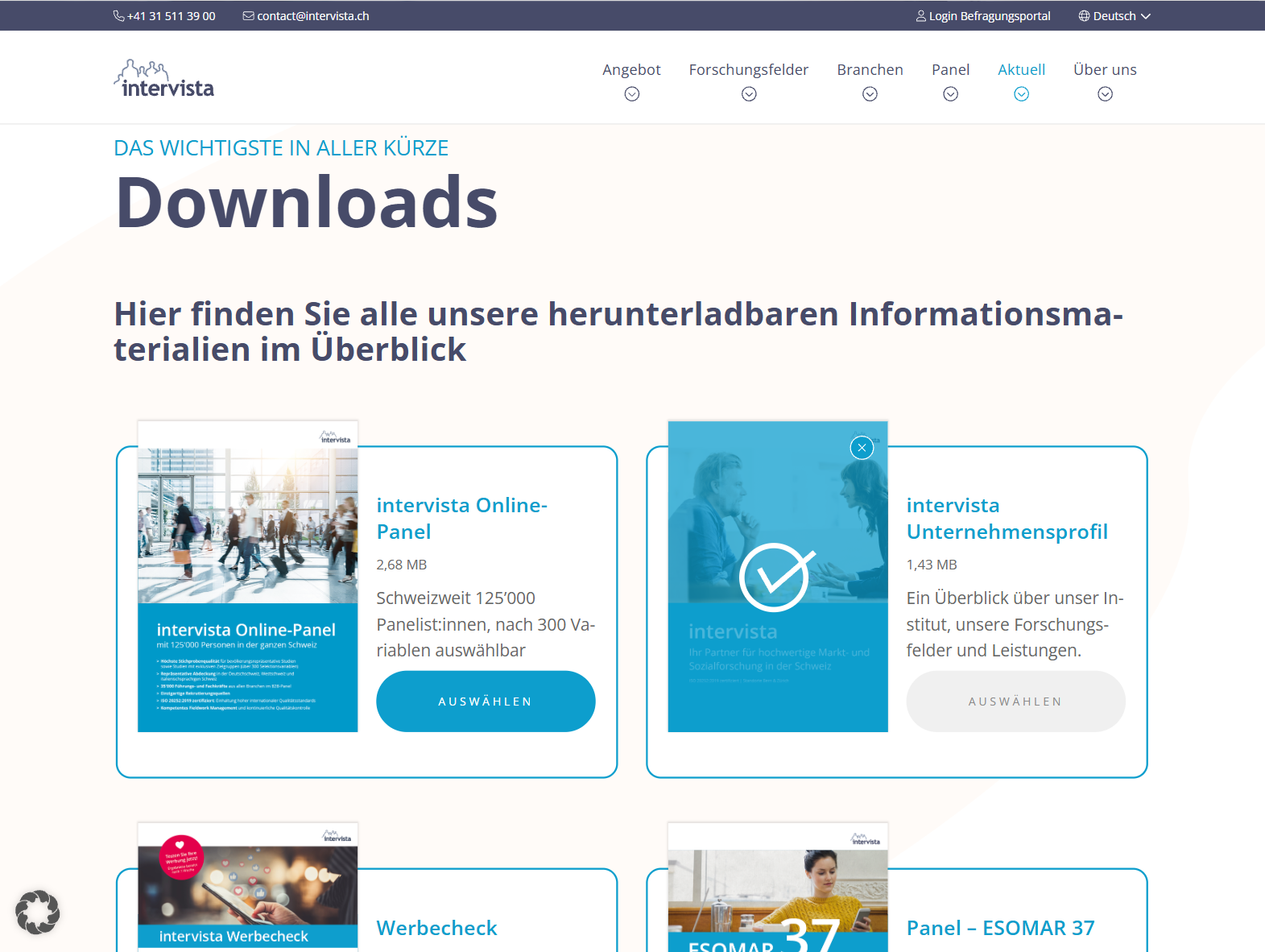Deselect Unternehmensprofil via X circle icon

point(862,448)
